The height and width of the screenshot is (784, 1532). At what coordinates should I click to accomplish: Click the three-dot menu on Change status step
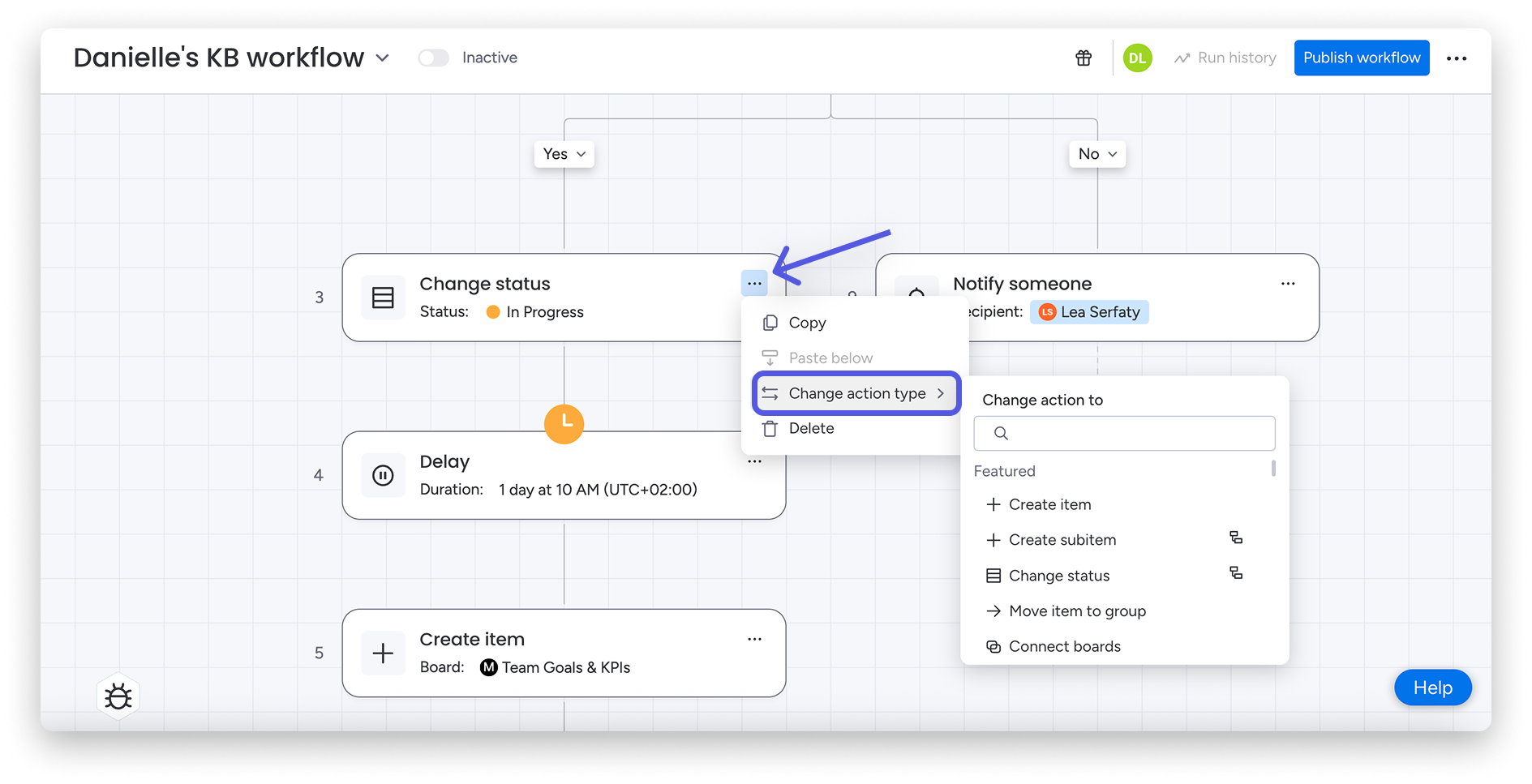click(754, 284)
